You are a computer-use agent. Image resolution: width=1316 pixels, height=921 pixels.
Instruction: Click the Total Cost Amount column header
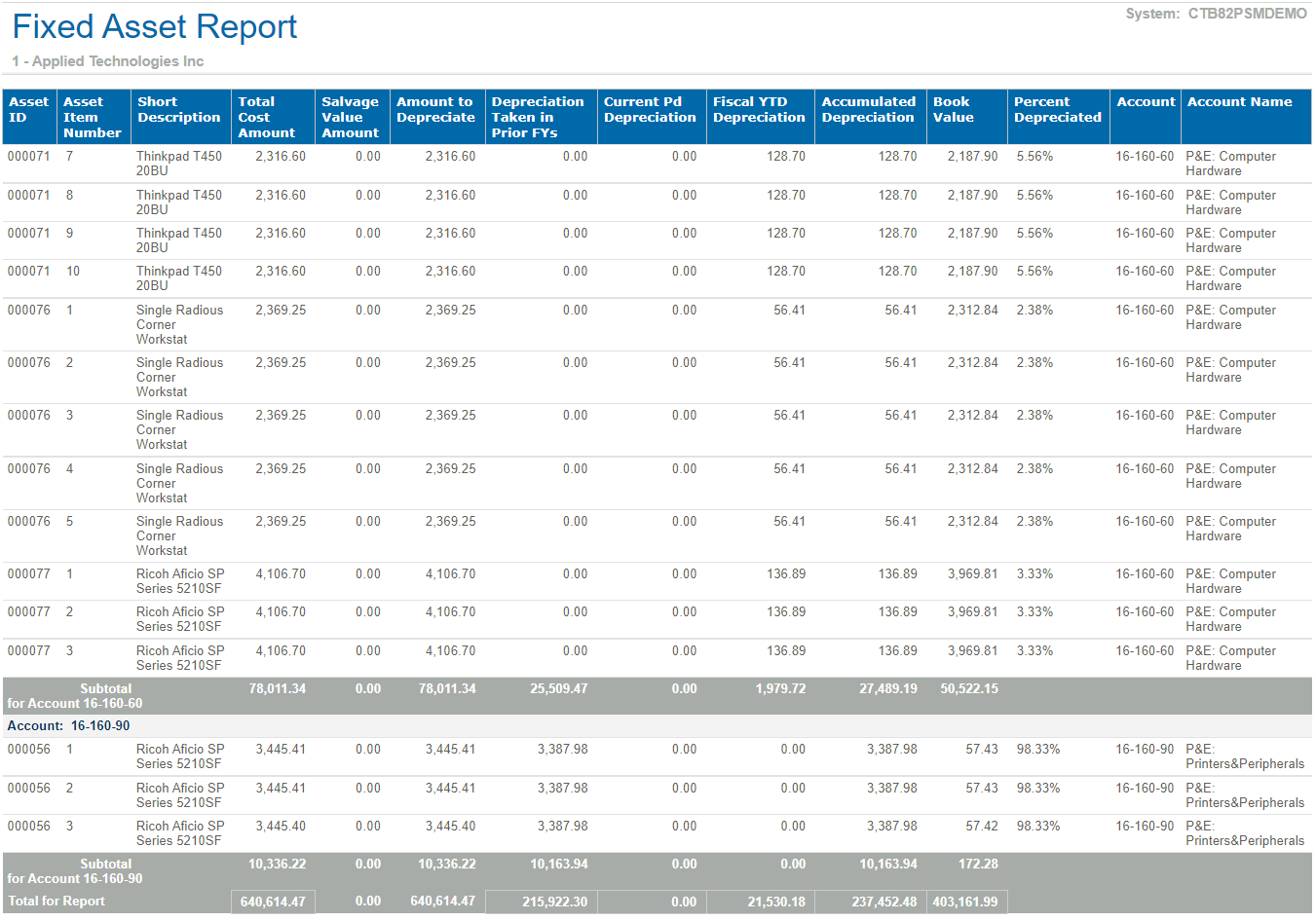266,117
